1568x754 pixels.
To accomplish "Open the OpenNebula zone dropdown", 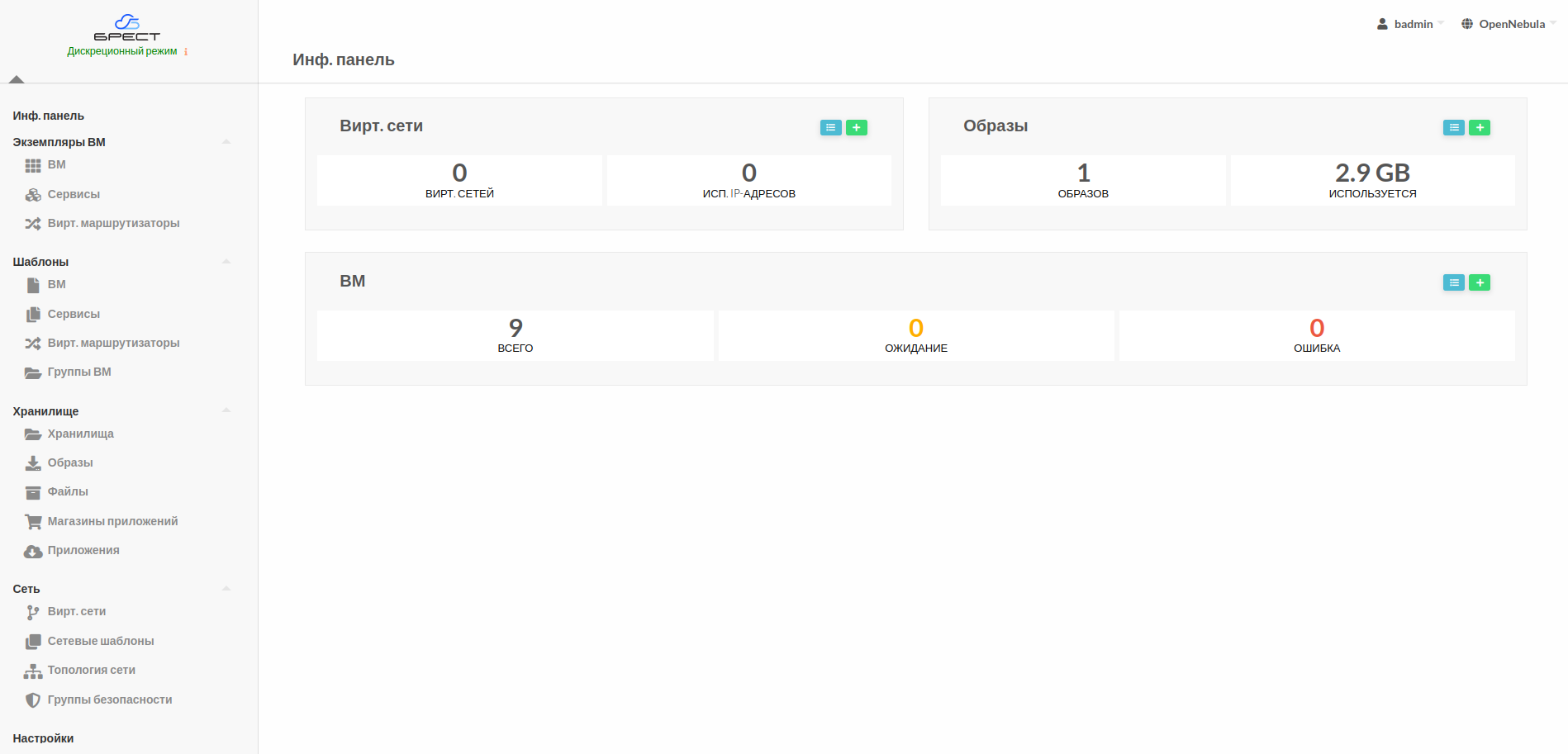I will pos(1509,24).
